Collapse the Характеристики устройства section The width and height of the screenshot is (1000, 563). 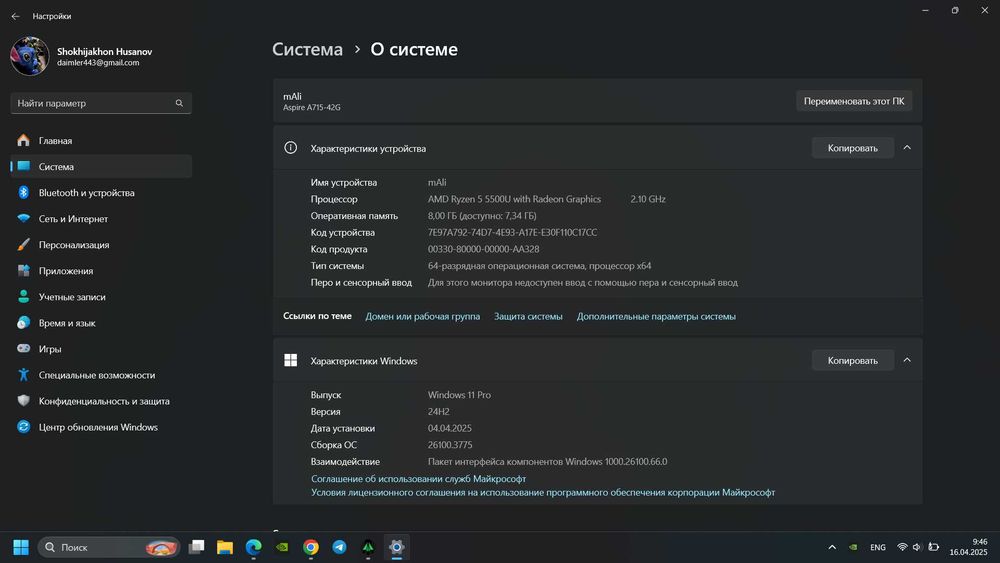[907, 148]
